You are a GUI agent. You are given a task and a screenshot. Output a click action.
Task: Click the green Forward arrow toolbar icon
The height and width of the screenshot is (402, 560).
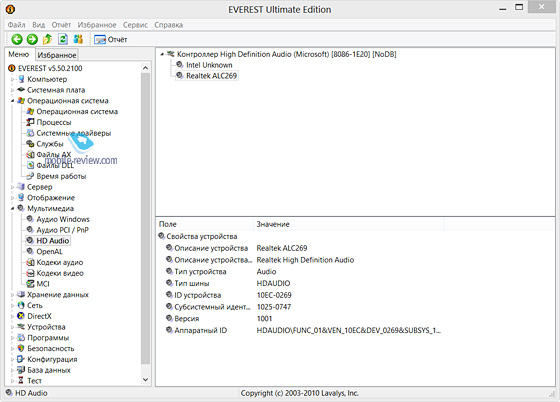(32, 39)
